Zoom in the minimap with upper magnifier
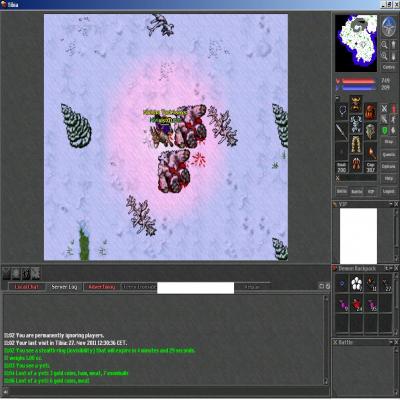 [384, 45]
